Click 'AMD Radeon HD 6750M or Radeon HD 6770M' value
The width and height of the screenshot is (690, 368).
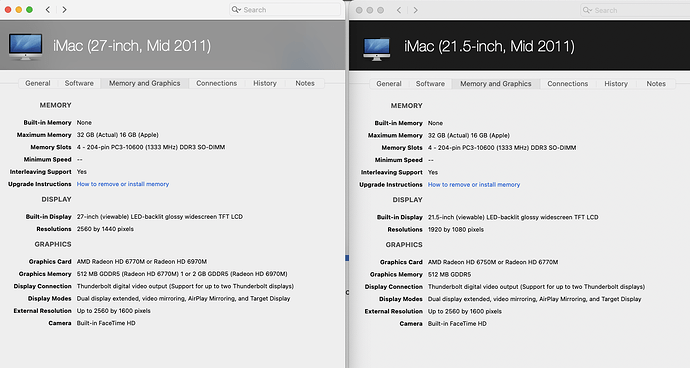click(493, 262)
